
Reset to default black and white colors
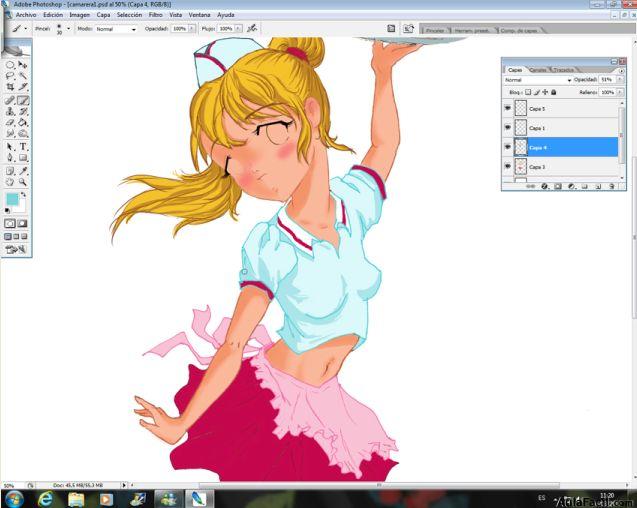tap(7, 211)
